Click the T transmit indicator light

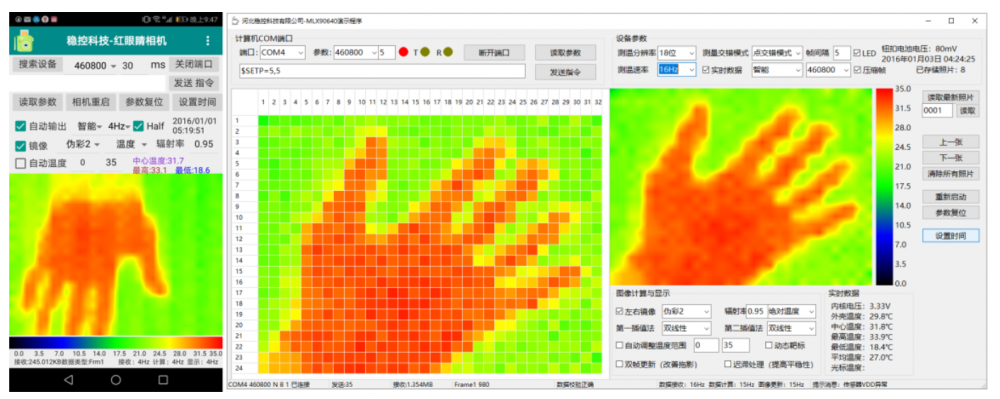pos(425,52)
